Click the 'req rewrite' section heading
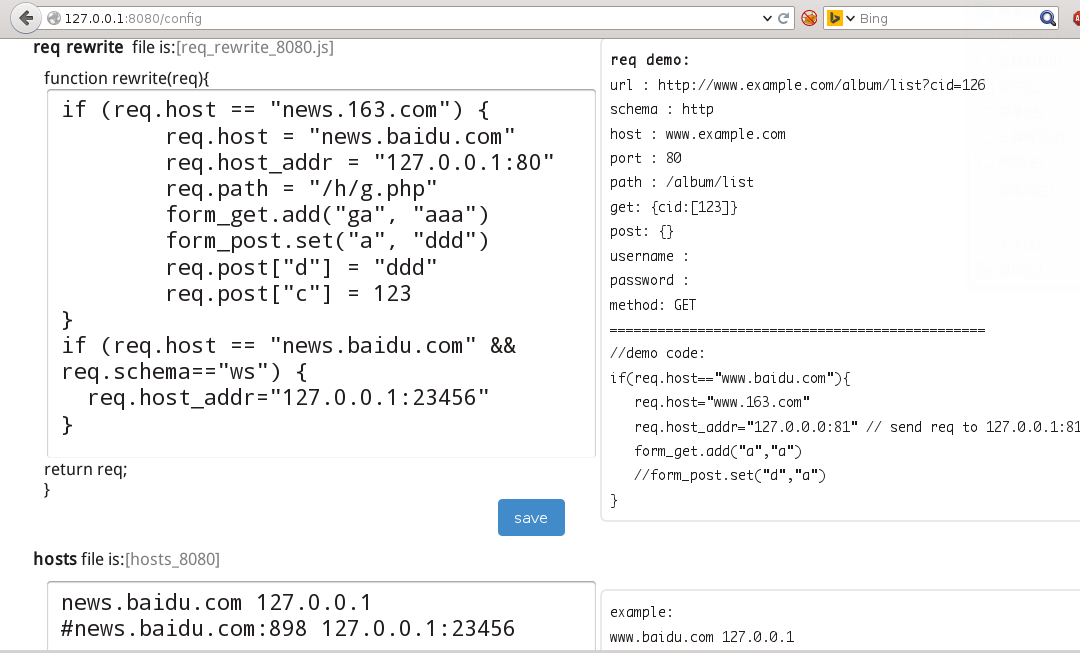 pos(78,47)
